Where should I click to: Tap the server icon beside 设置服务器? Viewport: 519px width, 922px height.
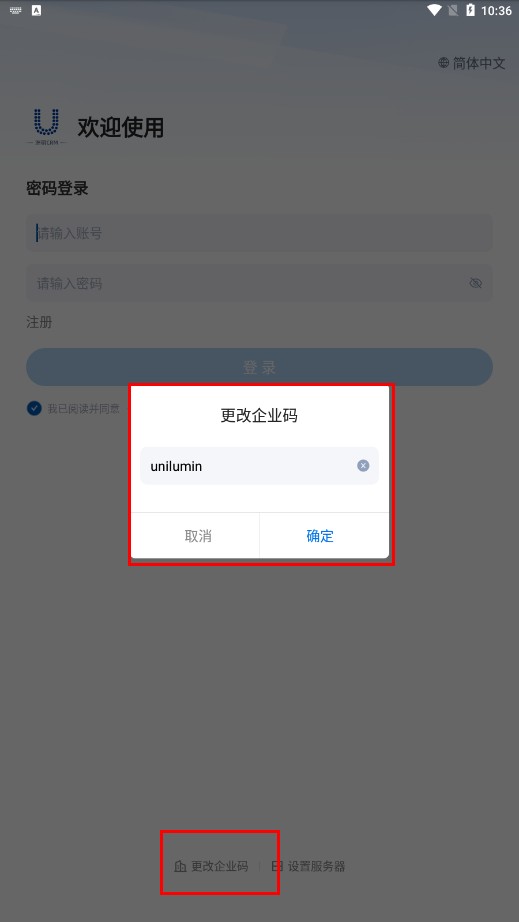277,866
